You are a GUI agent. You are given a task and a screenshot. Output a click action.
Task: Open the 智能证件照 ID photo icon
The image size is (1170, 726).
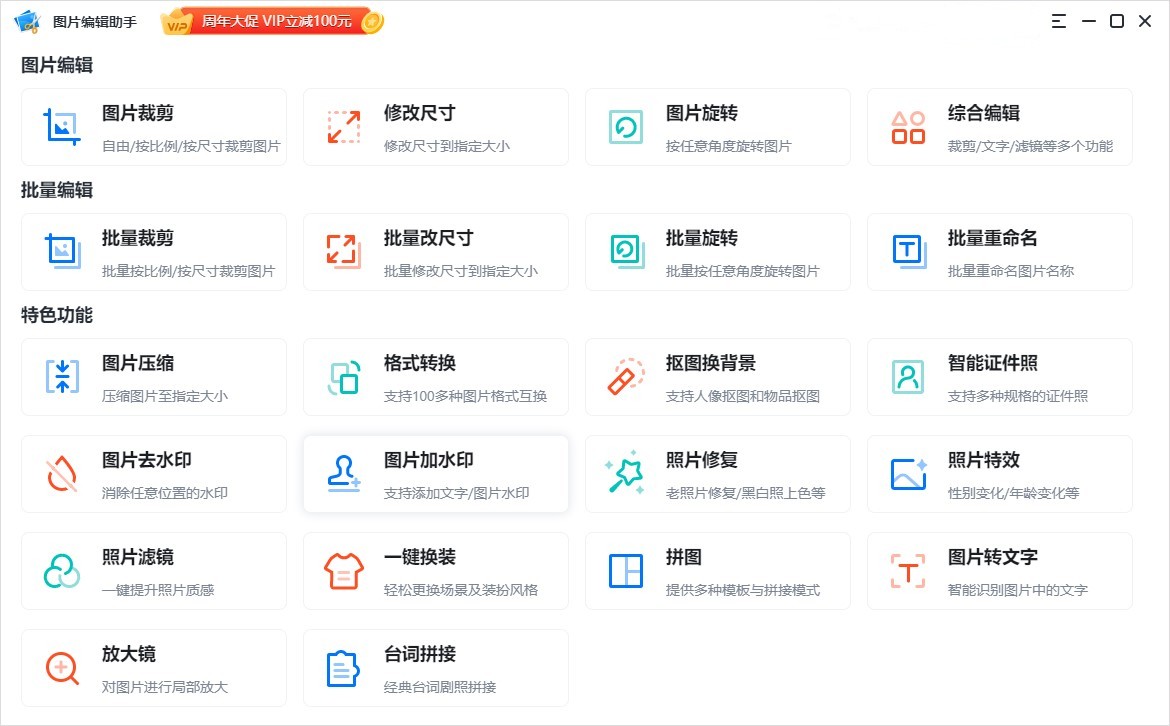tap(906, 377)
